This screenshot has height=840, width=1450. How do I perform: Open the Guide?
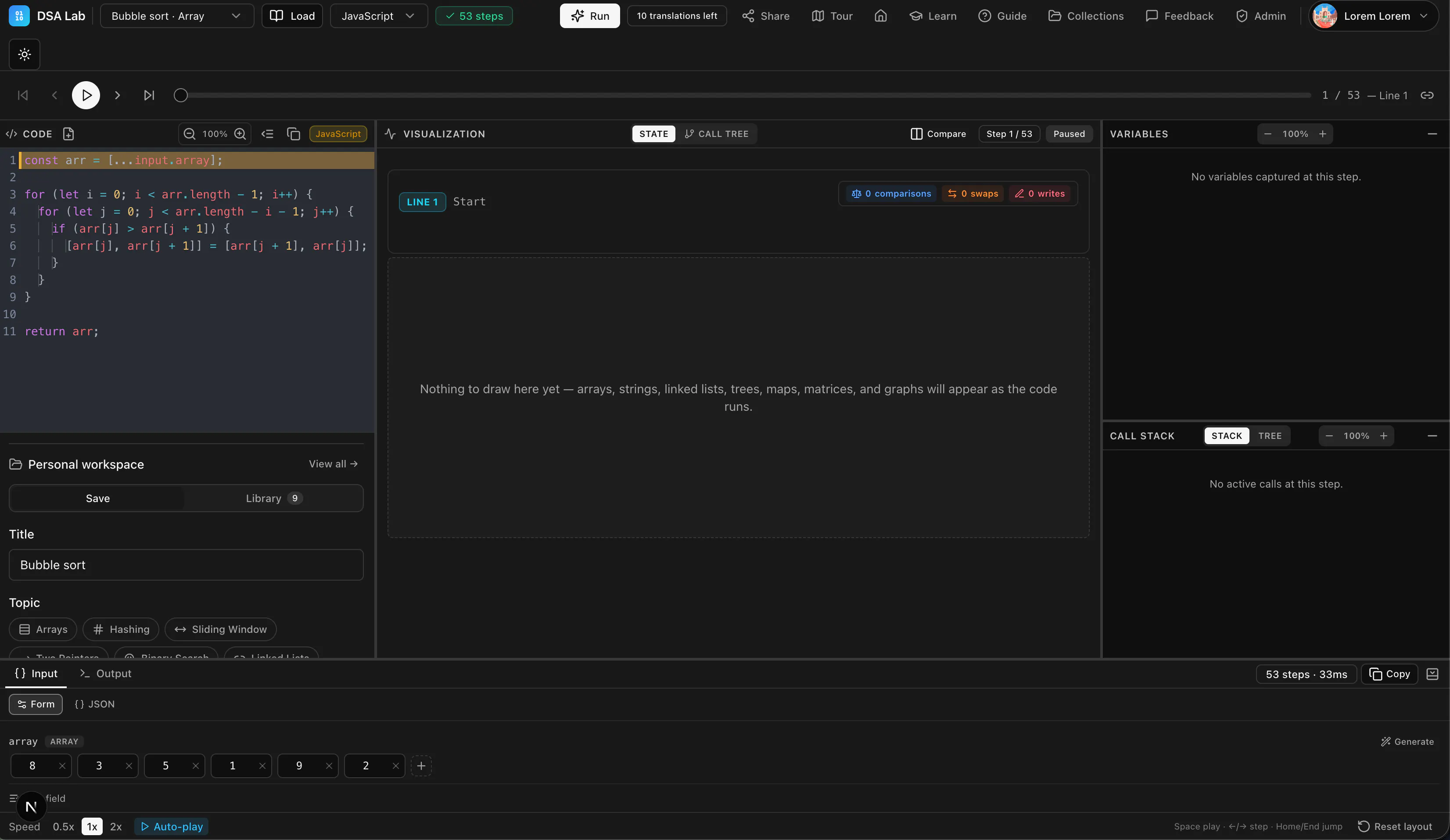click(1002, 16)
